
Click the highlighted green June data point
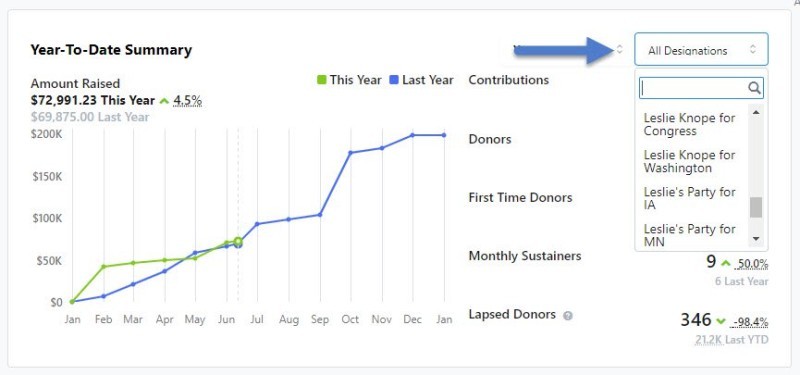[x=238, y=241]
